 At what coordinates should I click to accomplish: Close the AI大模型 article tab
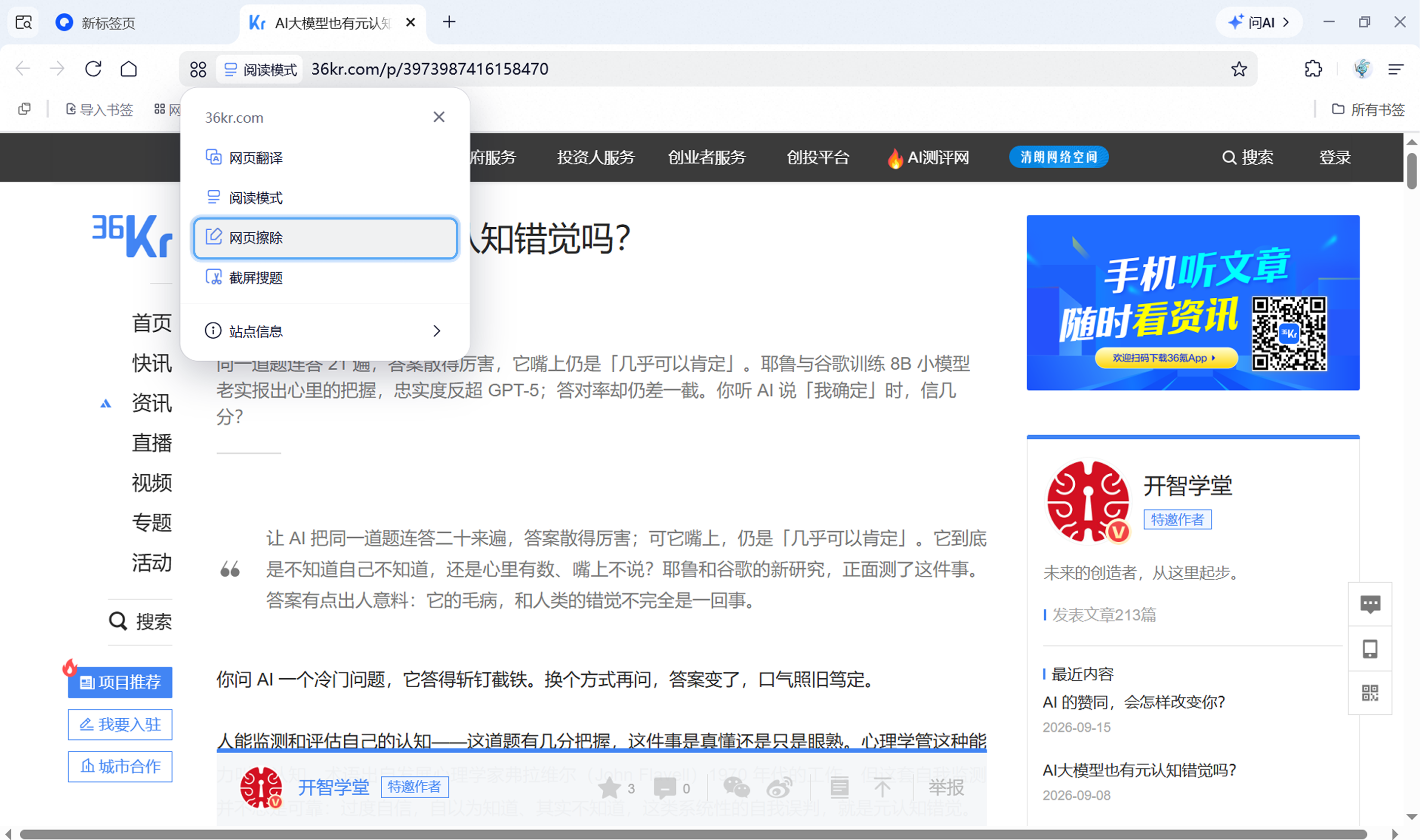click(x=410, y=23)
